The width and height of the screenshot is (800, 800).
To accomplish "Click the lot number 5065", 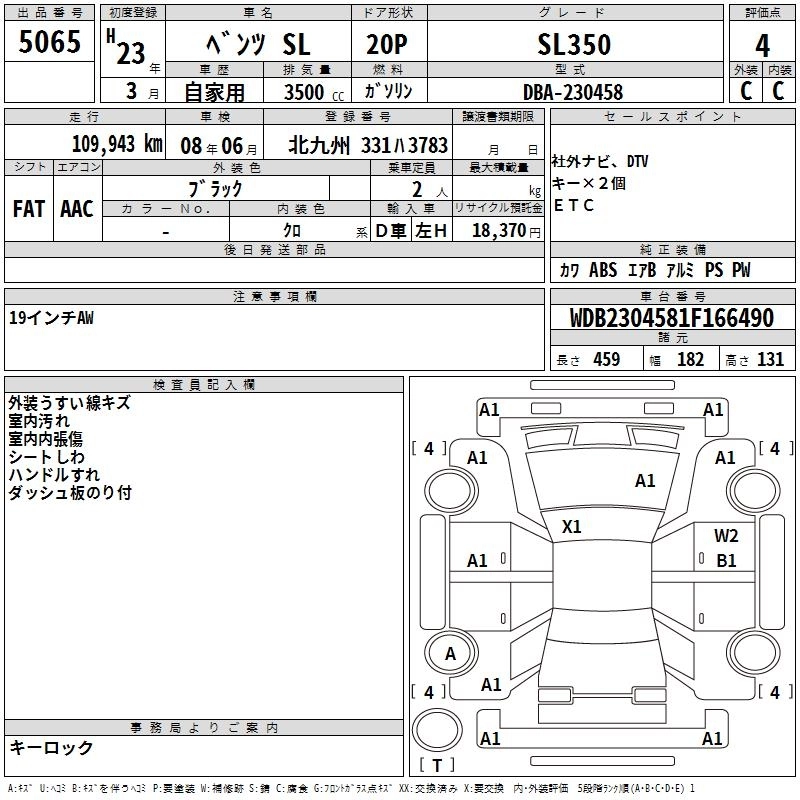I will point(50,43).
